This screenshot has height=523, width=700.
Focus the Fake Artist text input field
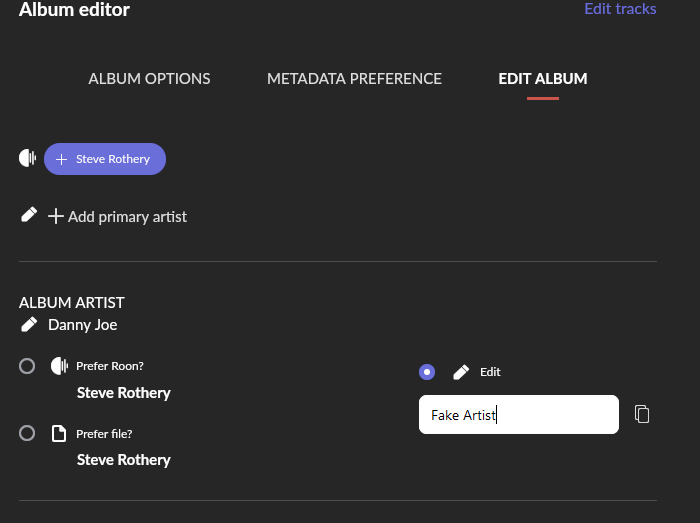click(x=519, y=415)
